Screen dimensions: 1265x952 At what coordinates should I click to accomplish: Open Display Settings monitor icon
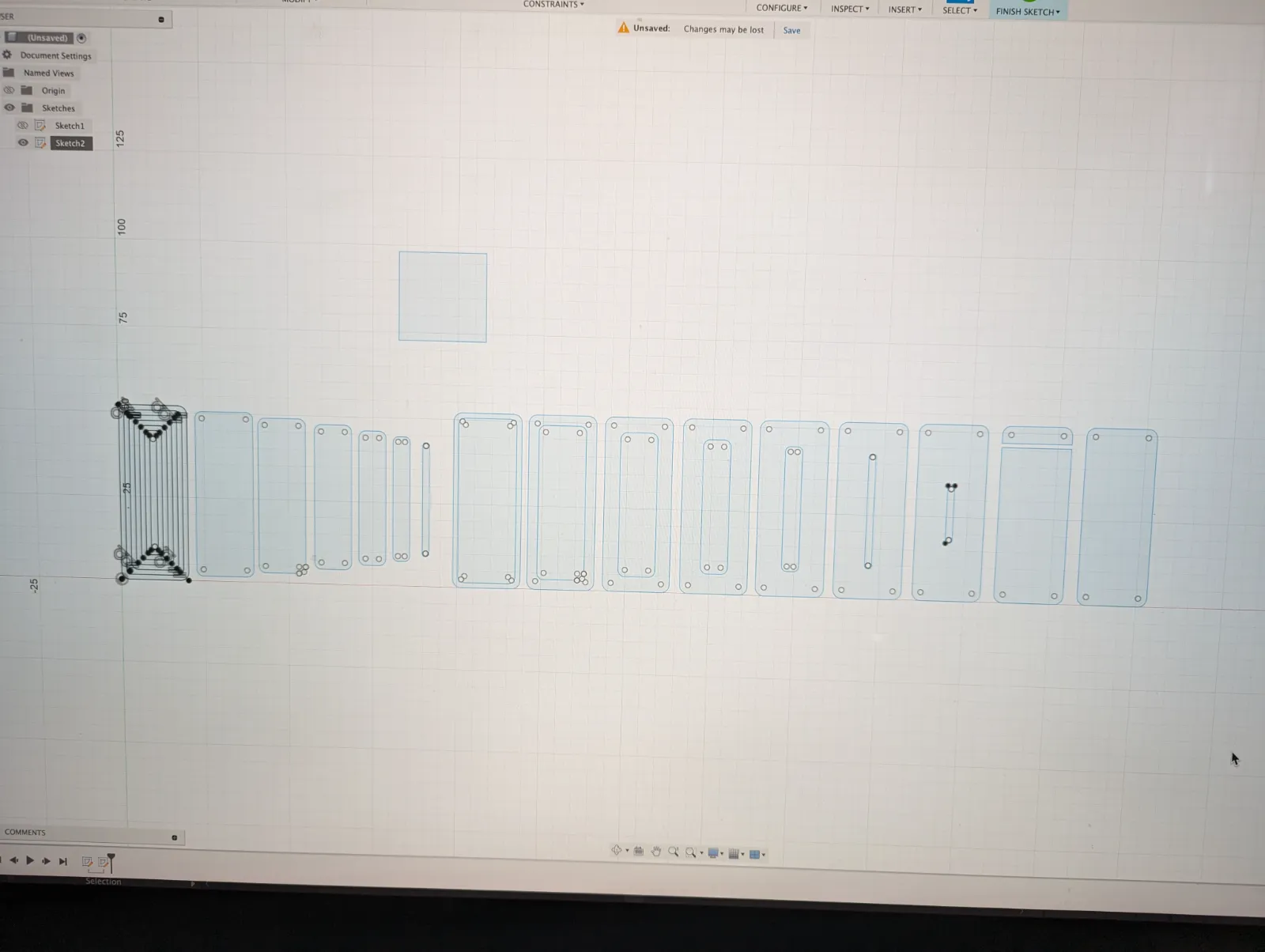pyautogui.click(x=713, y=853)
